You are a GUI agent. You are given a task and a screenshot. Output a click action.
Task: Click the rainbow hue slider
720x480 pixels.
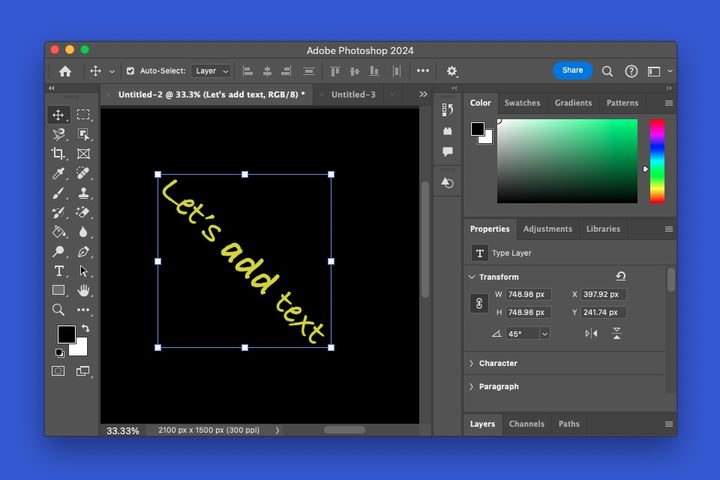(657, 161)
